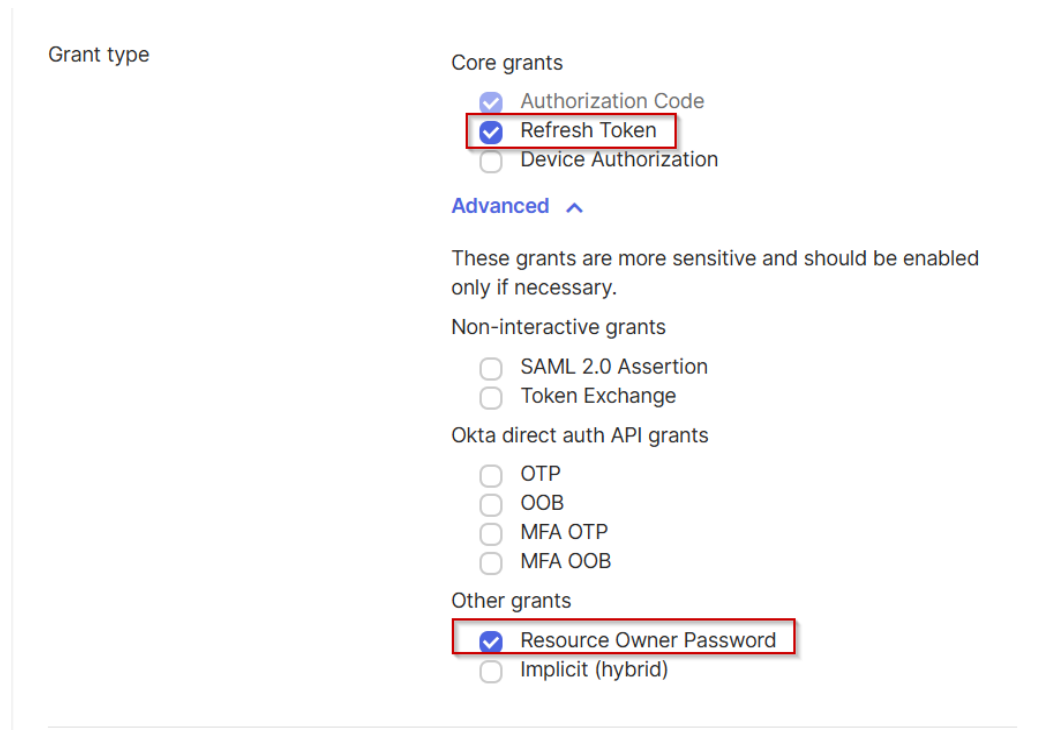Select the MFA OTP checkbox
Screen dimensions: 1048x733
tap(491, 533)
